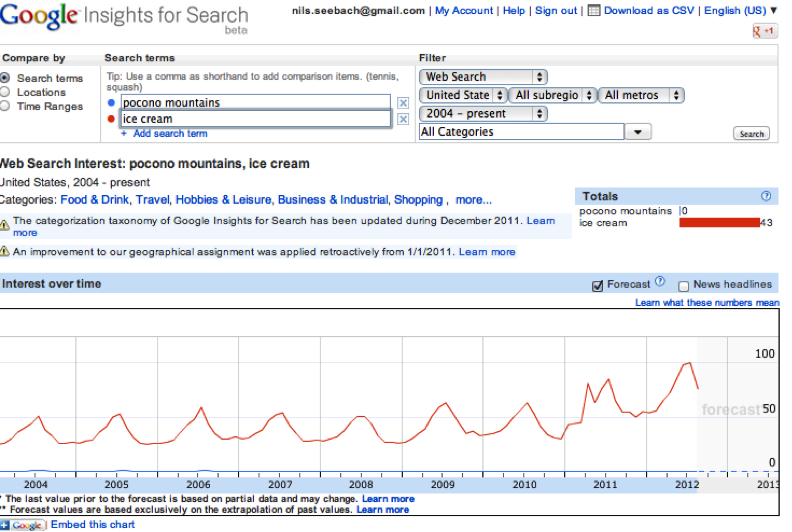Open the All subregions dropdown

click(x=553, y=95)
